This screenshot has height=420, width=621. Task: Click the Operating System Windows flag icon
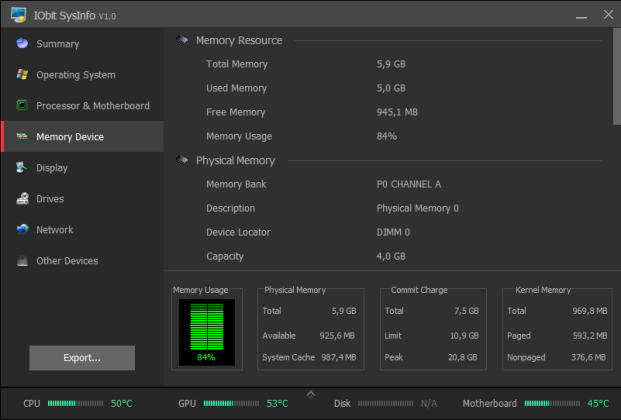click(22, 74)
